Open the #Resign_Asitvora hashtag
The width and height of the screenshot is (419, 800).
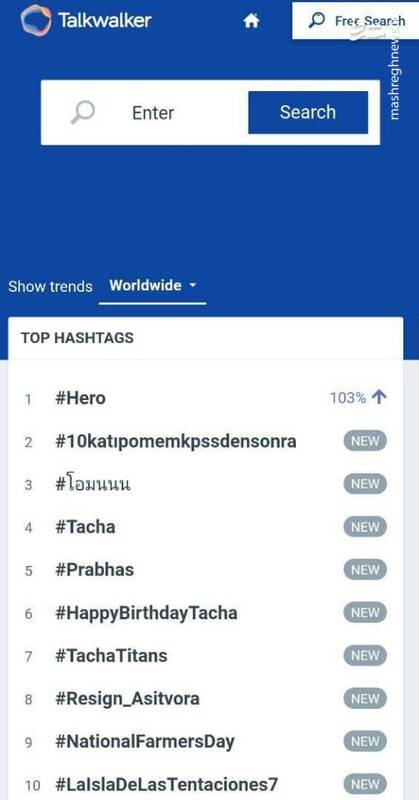tap(127, 698)
